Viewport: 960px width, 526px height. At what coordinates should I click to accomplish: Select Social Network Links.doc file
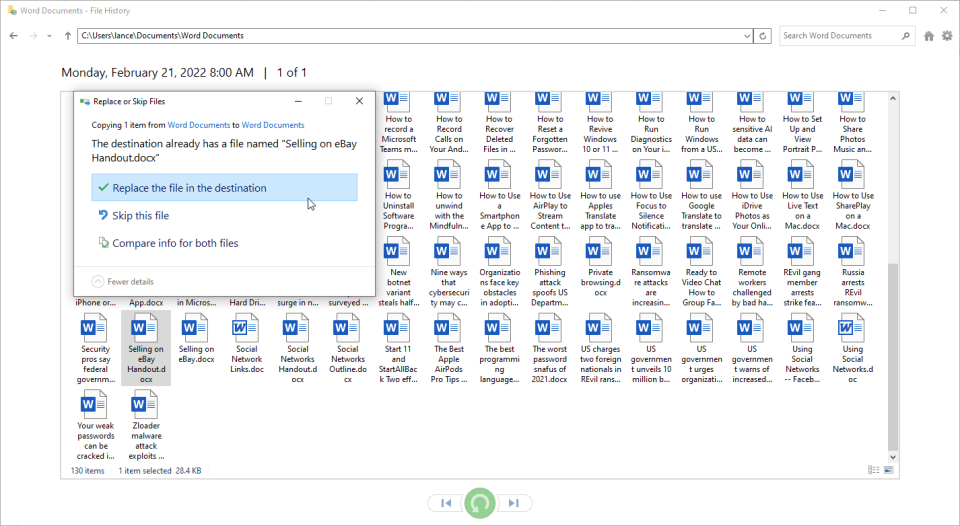[x=247, y=343]
